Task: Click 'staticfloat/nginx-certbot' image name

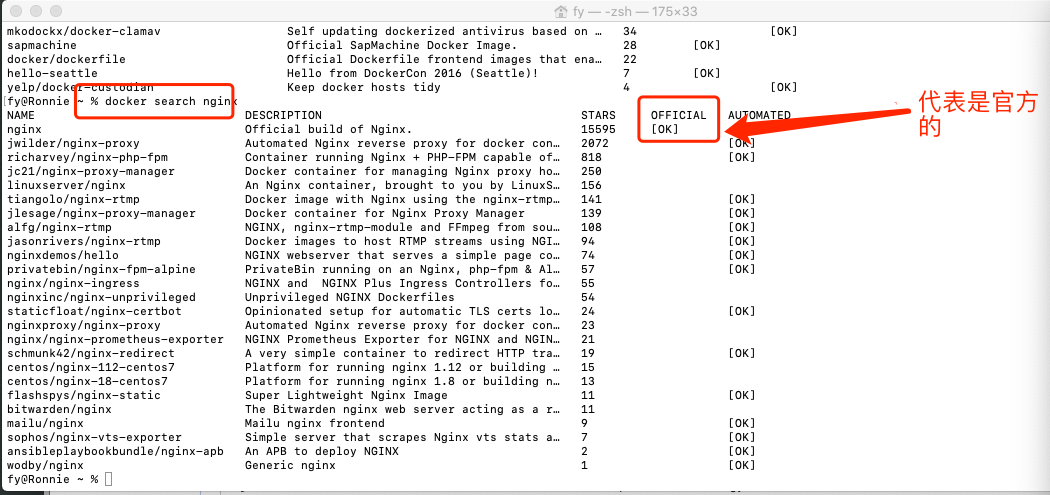Action: tap(94, 311)
